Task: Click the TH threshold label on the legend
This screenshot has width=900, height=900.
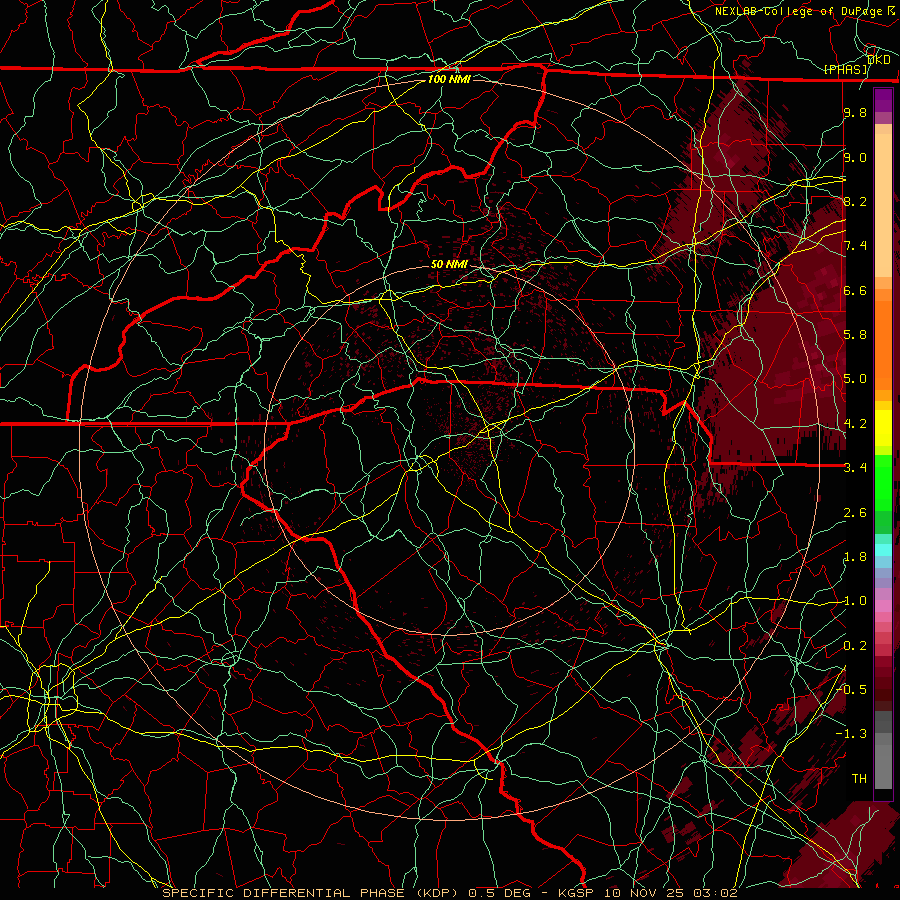Action: (859, 778)
